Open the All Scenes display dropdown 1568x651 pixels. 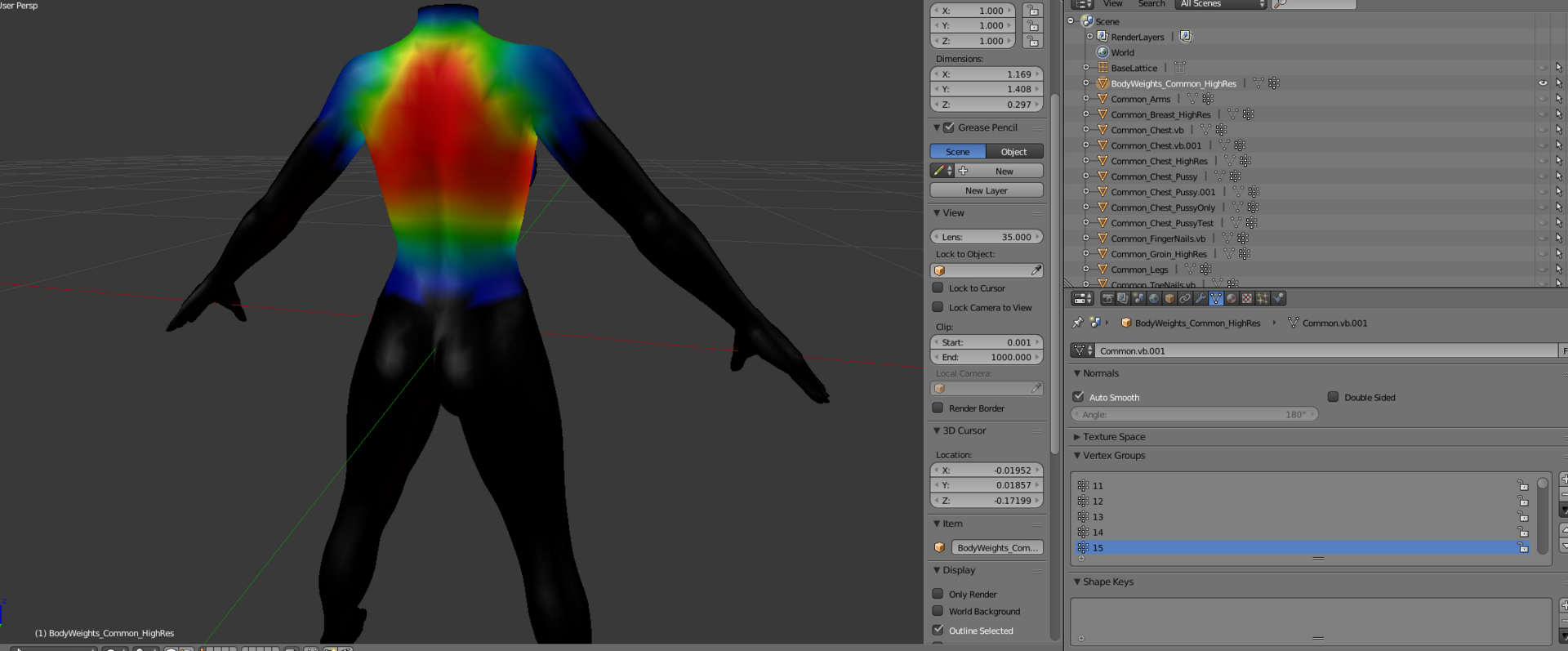click(x=1221, y=4)
